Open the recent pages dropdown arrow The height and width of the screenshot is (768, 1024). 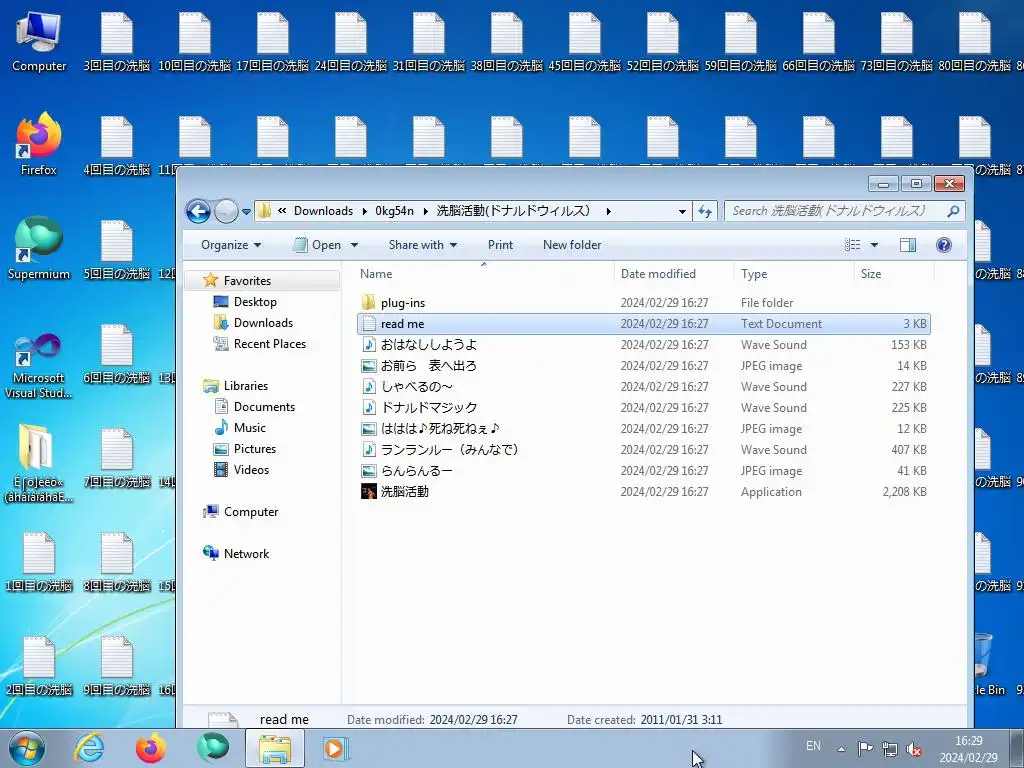click(x=246, y=212)
